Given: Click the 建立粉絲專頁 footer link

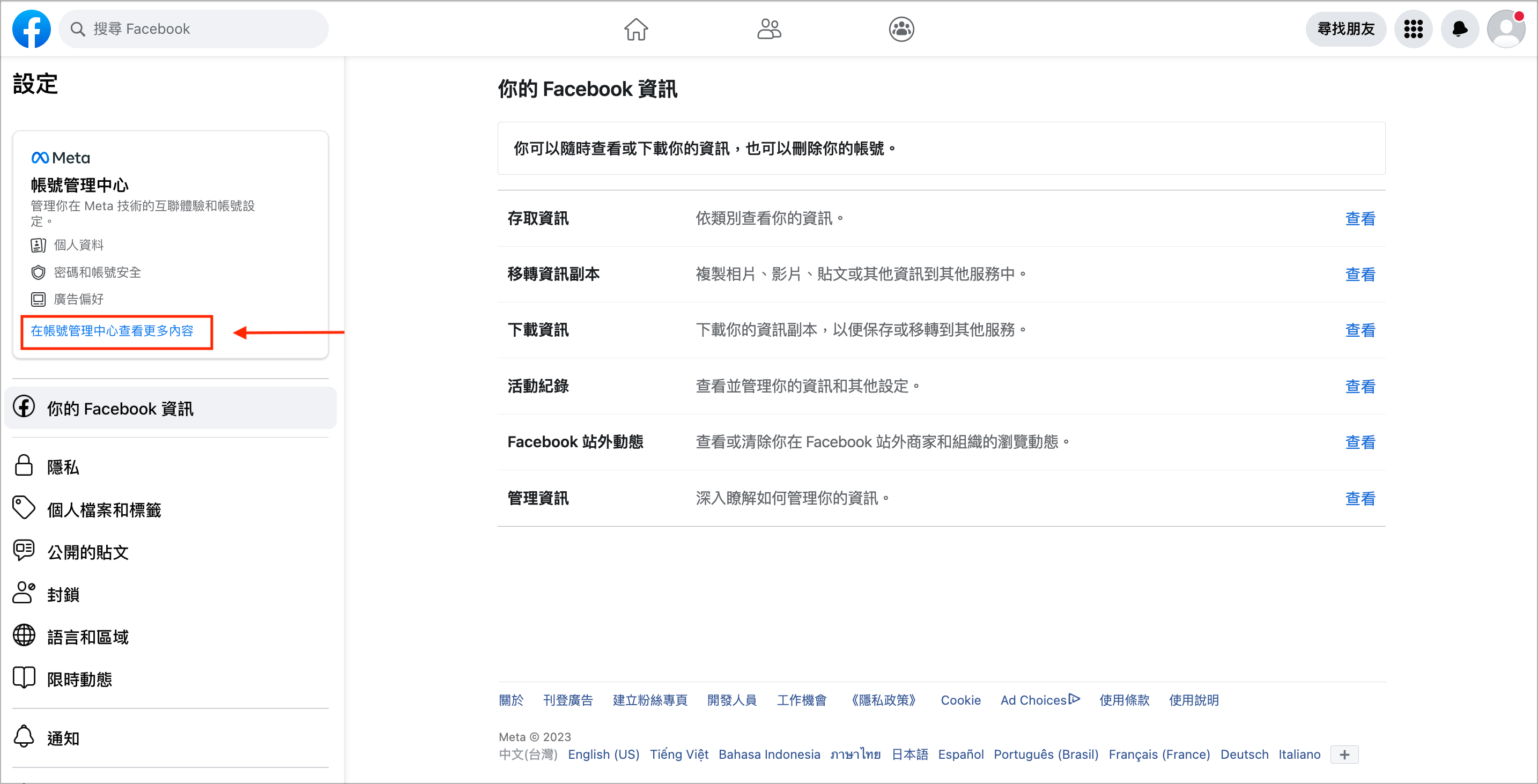Looking at the screenshot, I should pos(650,700).
